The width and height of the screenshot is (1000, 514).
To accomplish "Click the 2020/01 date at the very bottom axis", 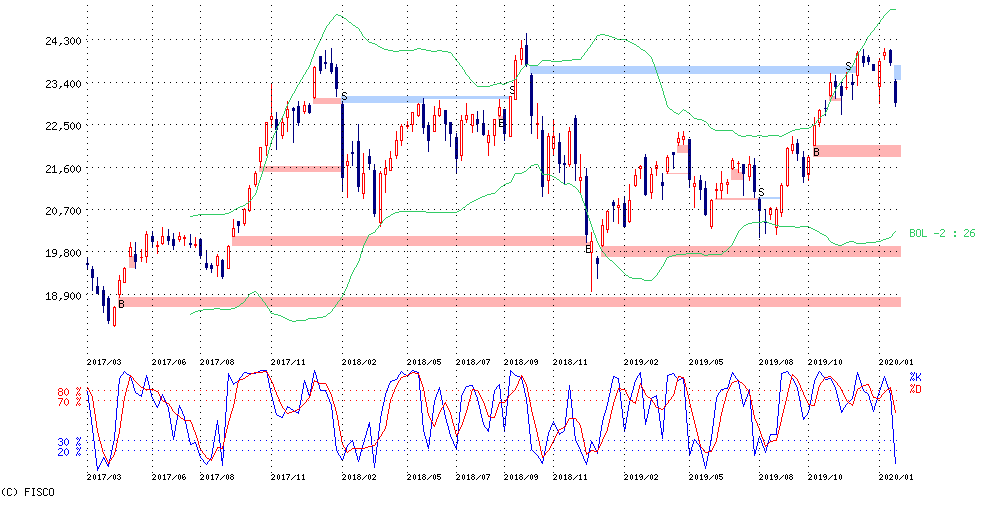I will (x=896, y=477).
